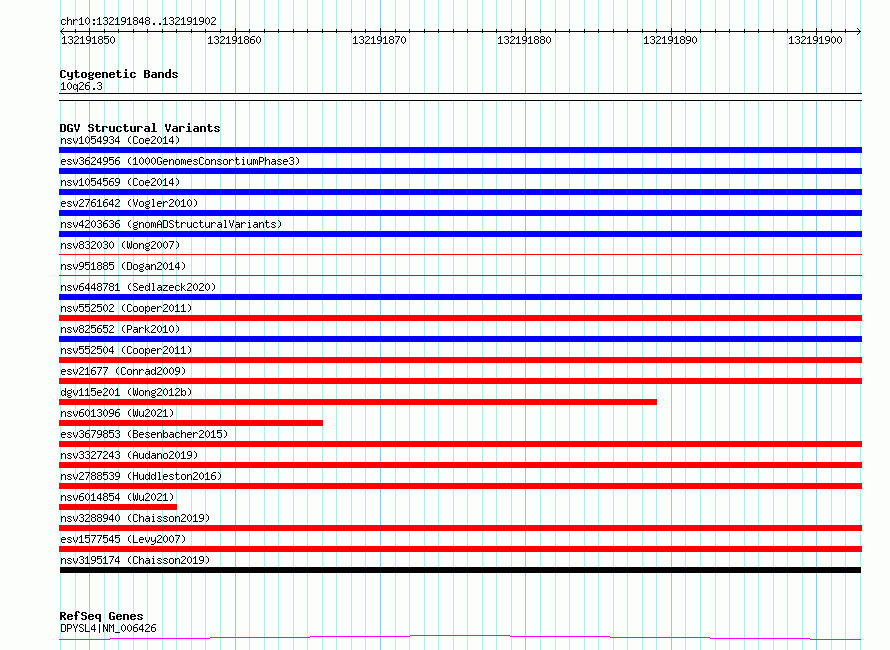Click the blue bar under nsv6448781
Screen dimensions: 890x650
point(460,297)
